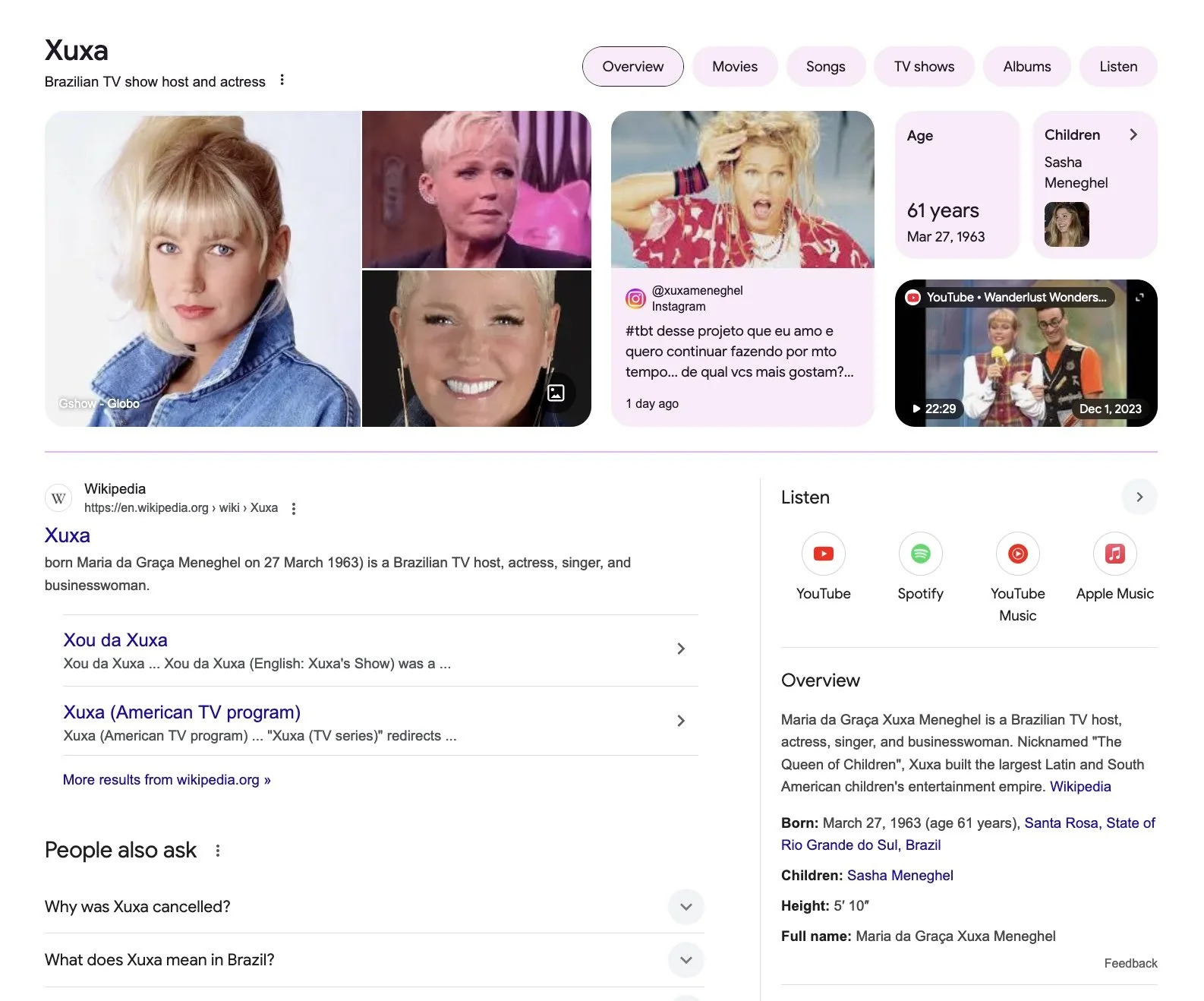Switch to the Songs tab

825,66
